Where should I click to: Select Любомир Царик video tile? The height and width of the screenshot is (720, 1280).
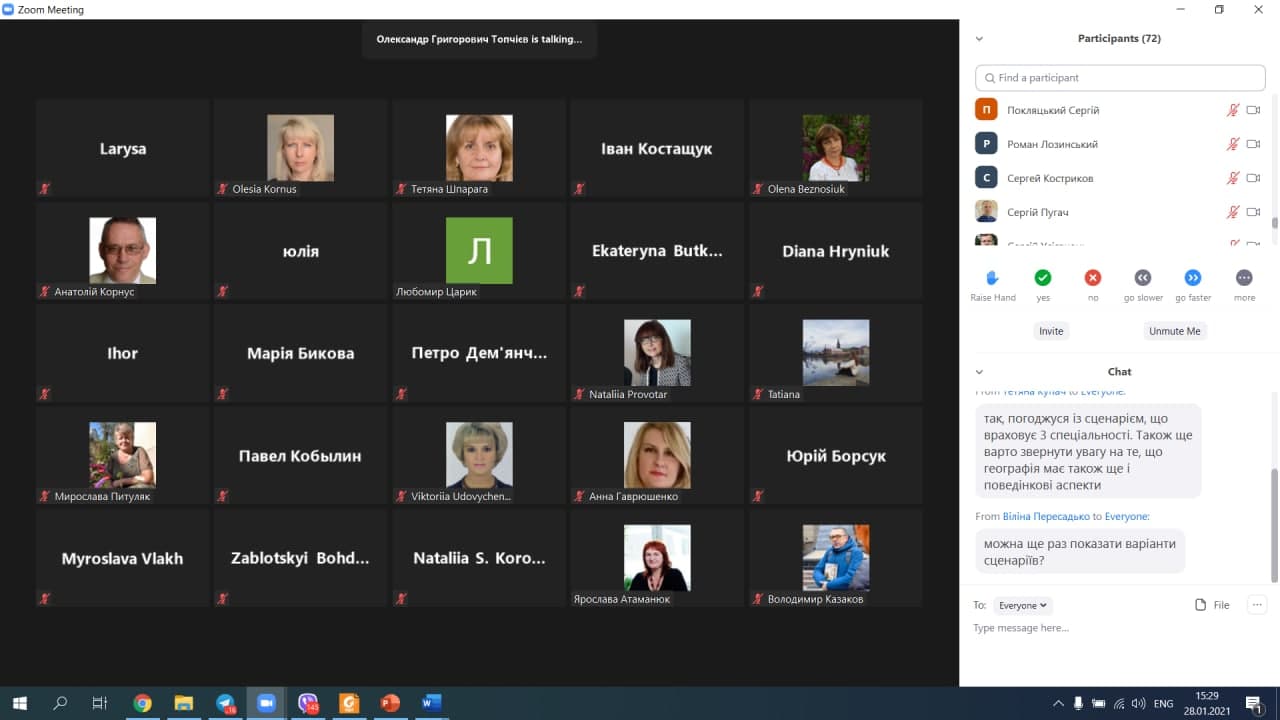(x=479, y=250)
